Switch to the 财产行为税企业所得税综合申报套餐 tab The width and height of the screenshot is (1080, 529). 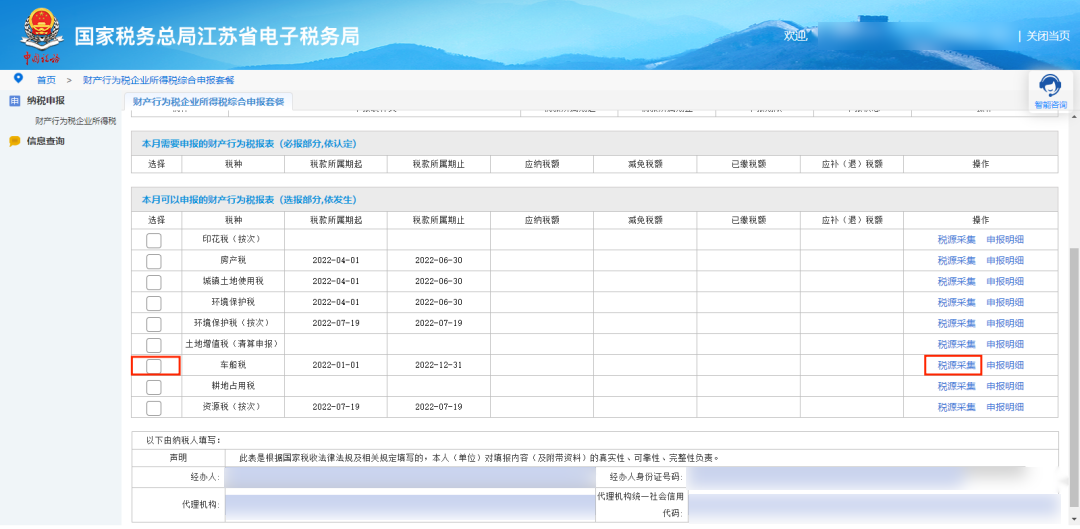209,101
